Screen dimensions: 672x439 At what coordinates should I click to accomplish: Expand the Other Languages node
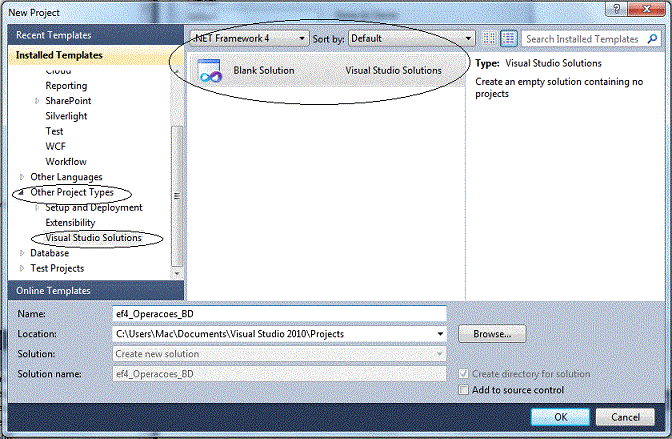(x=22, y=177)
